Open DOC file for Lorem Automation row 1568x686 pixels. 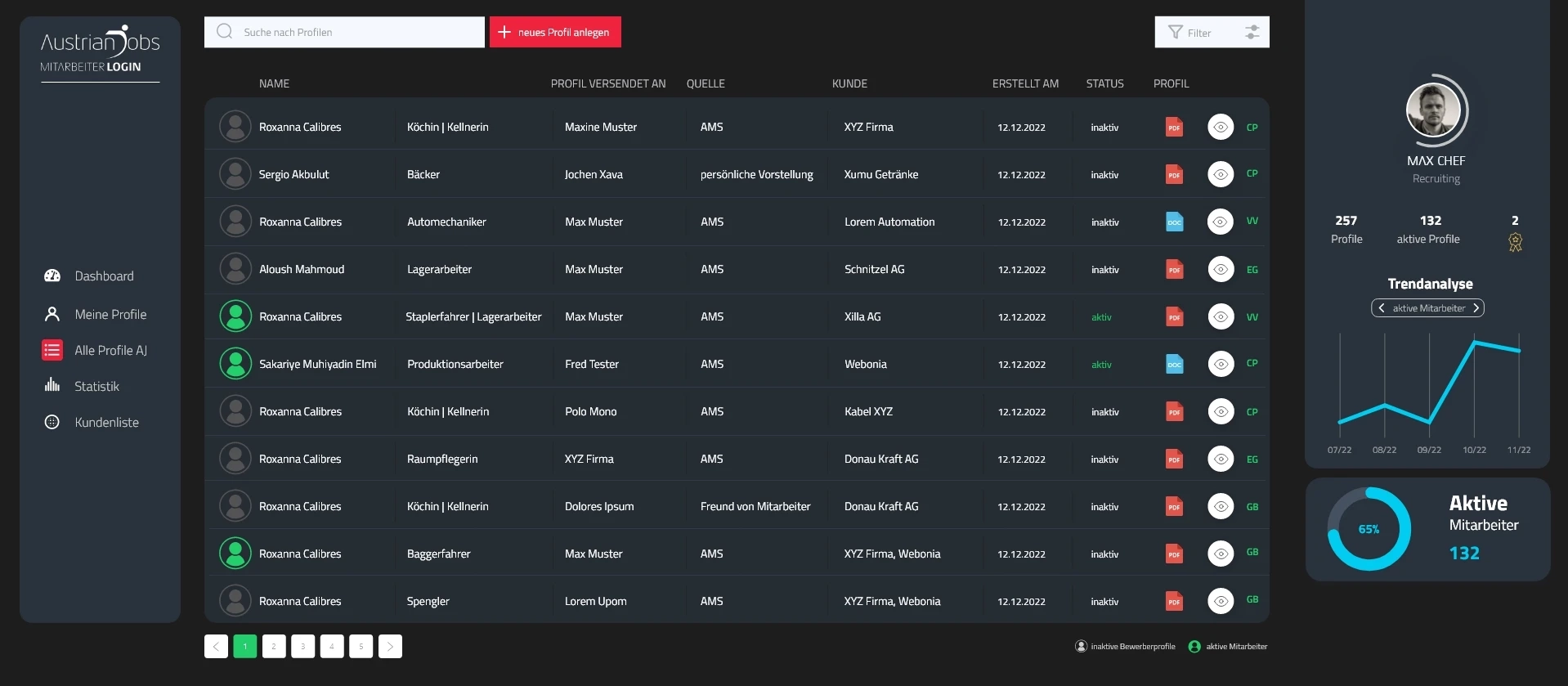click(1174, 222)
